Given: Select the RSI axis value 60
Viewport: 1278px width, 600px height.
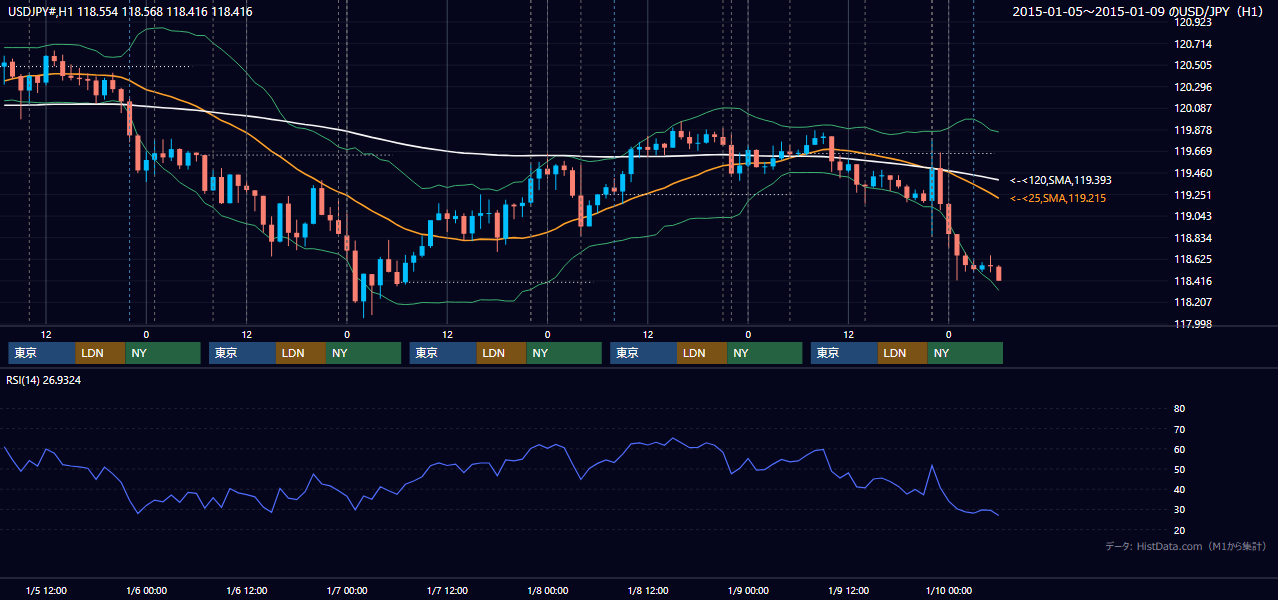Looking at the screenshot, I should [1179, 449].
